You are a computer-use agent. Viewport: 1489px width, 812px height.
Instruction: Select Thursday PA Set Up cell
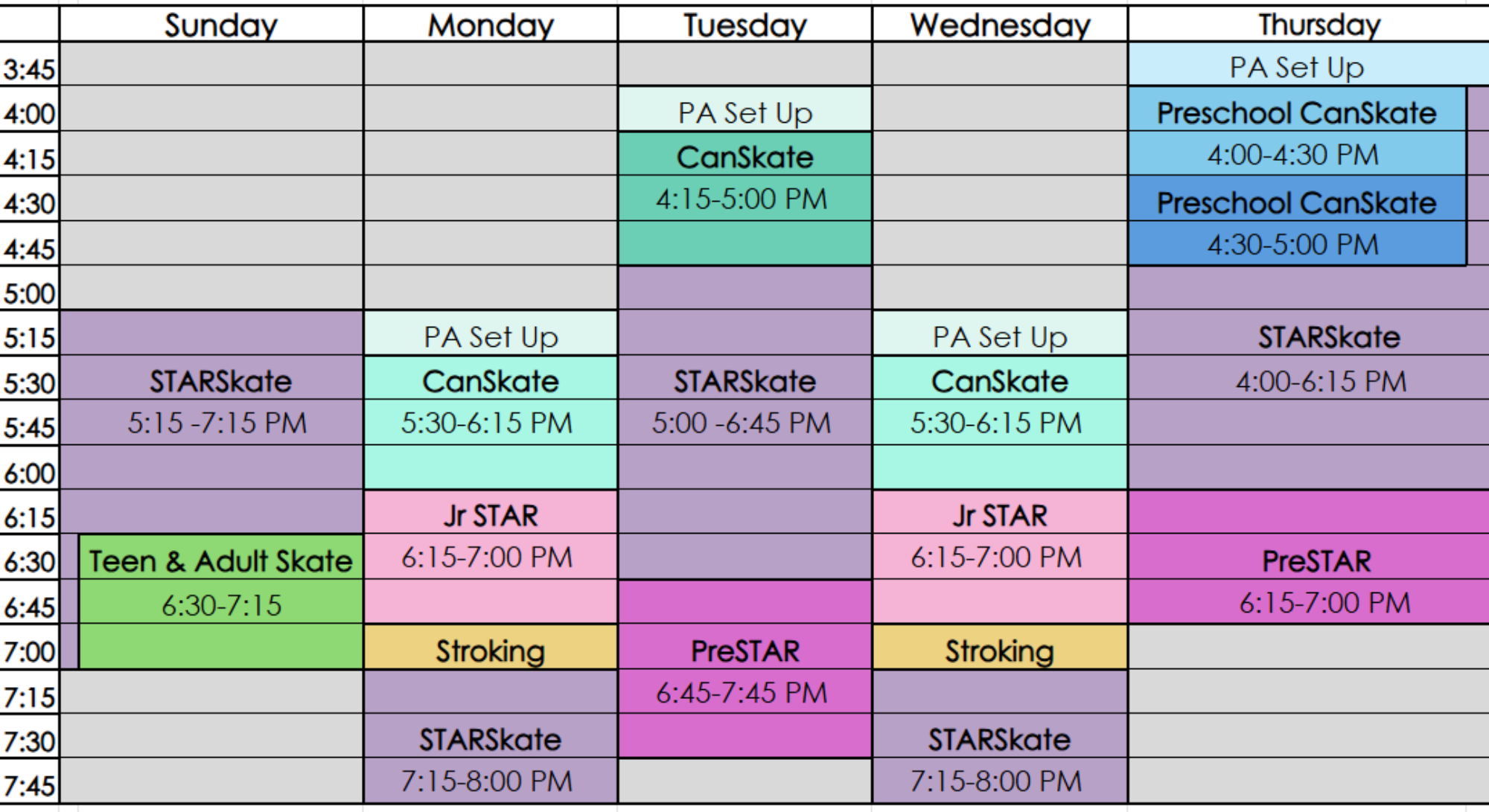click(1309, 65)
